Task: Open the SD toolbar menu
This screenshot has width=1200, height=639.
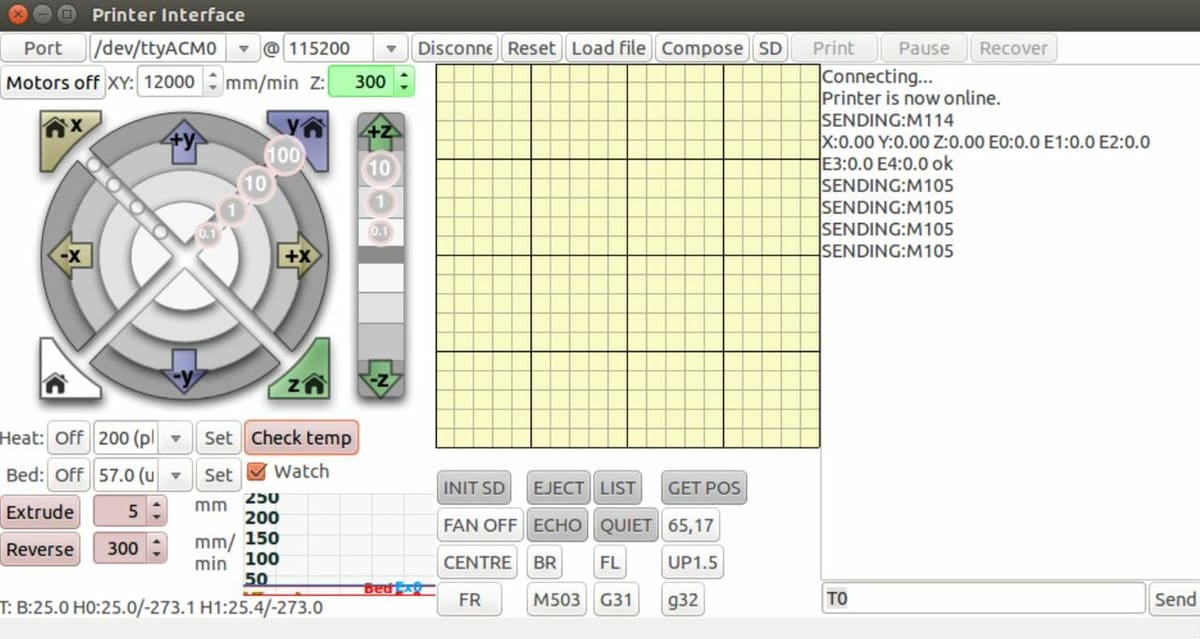Action: pyautogui.click(x=770, y=48)
